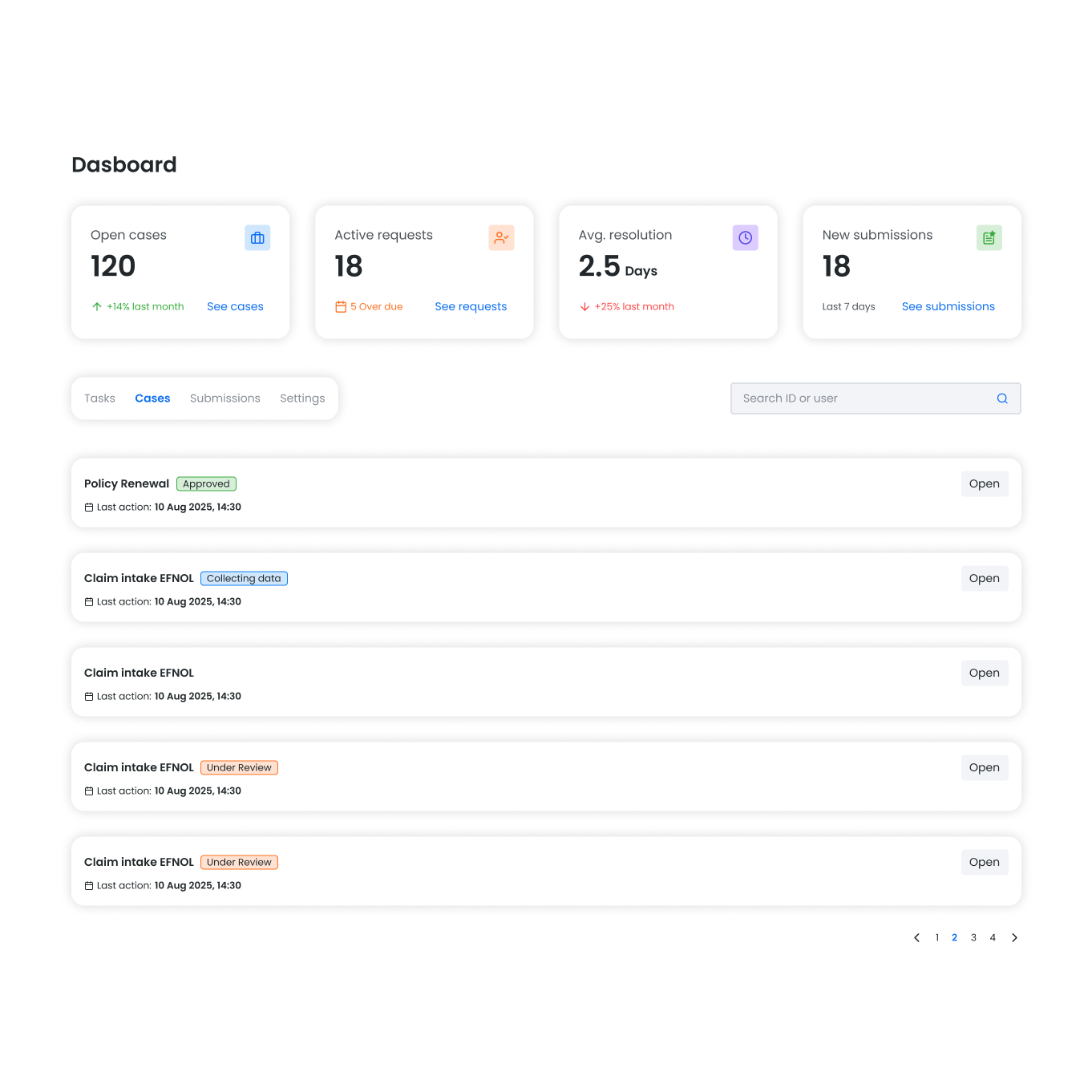Click the user icon on Active requests card
The height and width of the screenshot is (1092, 1092).
pos(501,238)
